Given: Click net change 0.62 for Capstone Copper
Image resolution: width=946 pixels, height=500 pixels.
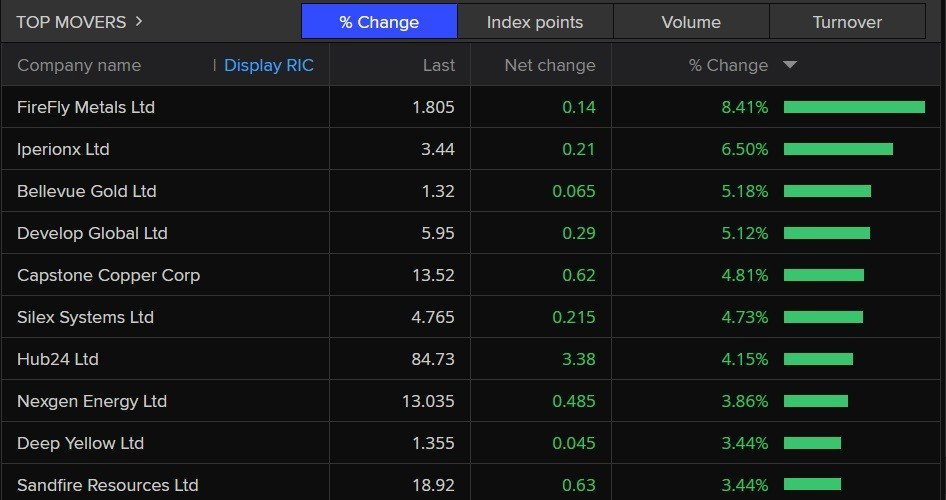Looking at the screenshot, I should pyautogui.click(x=579, y=275).
